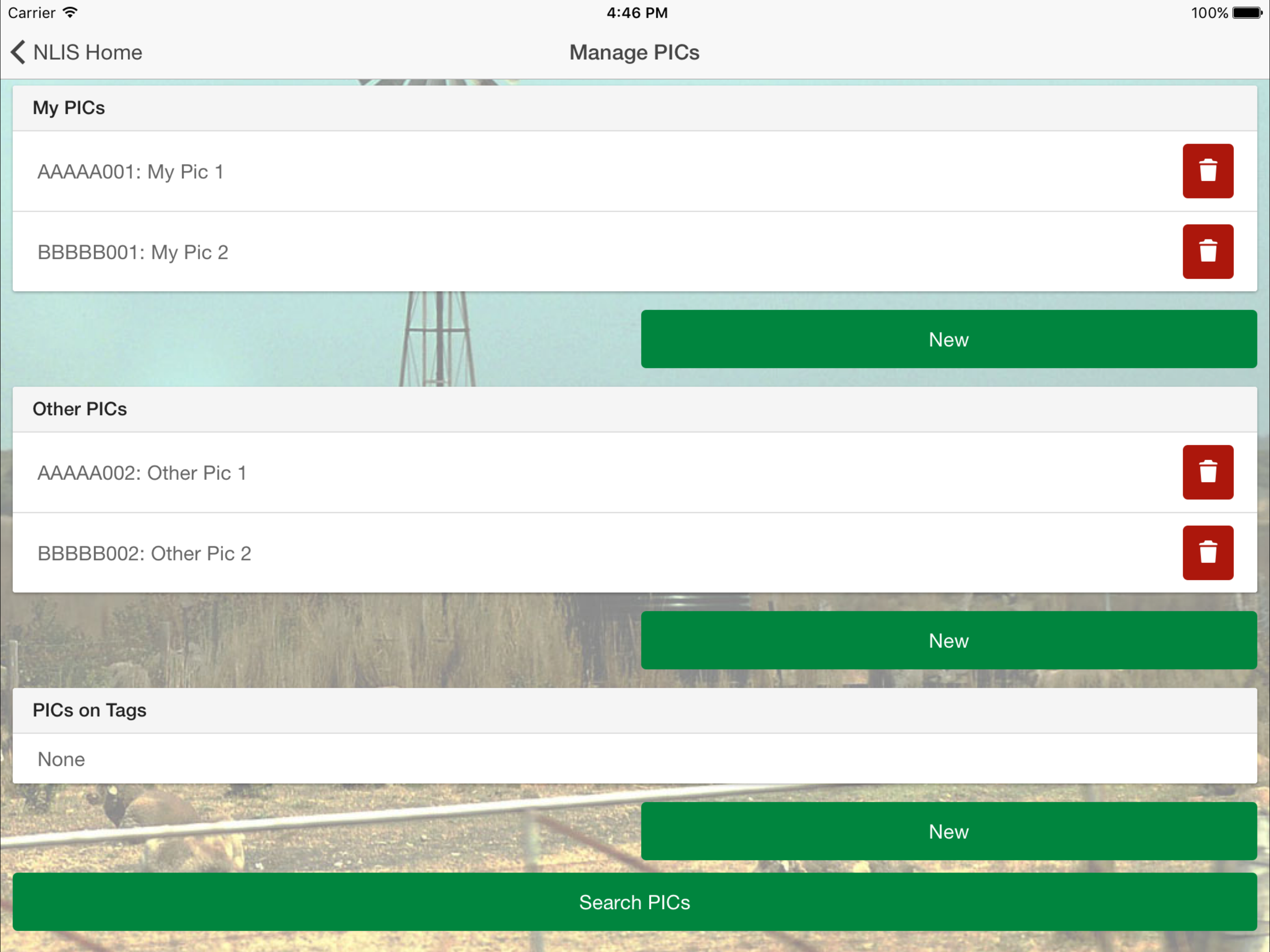Viewport: 1270px width, 952px height.
Task: Tap the Search PICs button
Action: (635, 902)
